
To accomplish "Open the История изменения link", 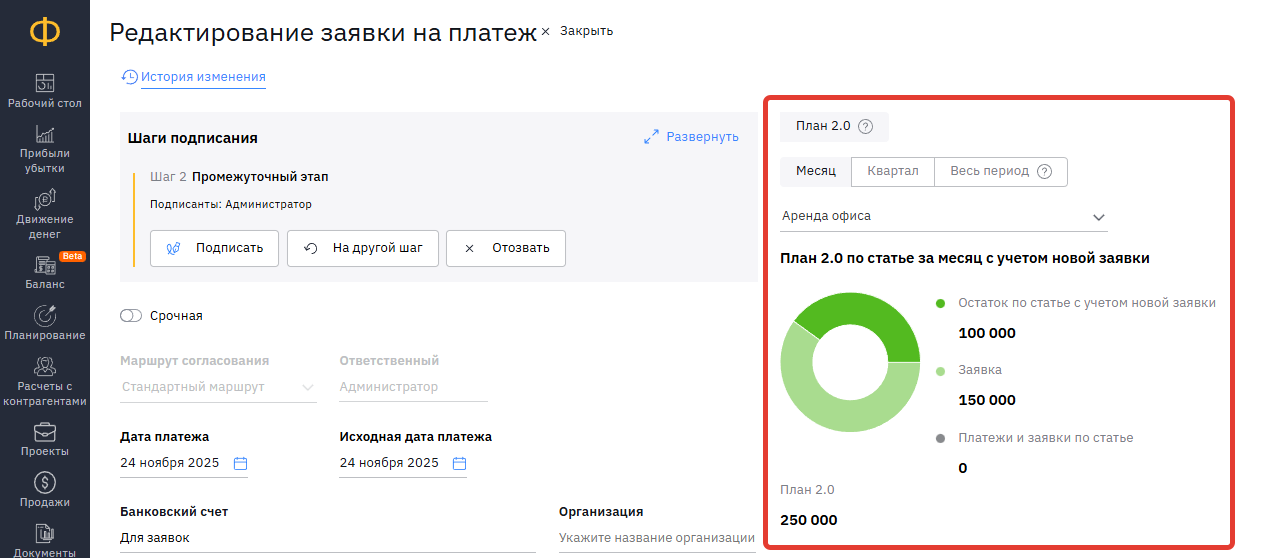I will click(x=202, y=77).
